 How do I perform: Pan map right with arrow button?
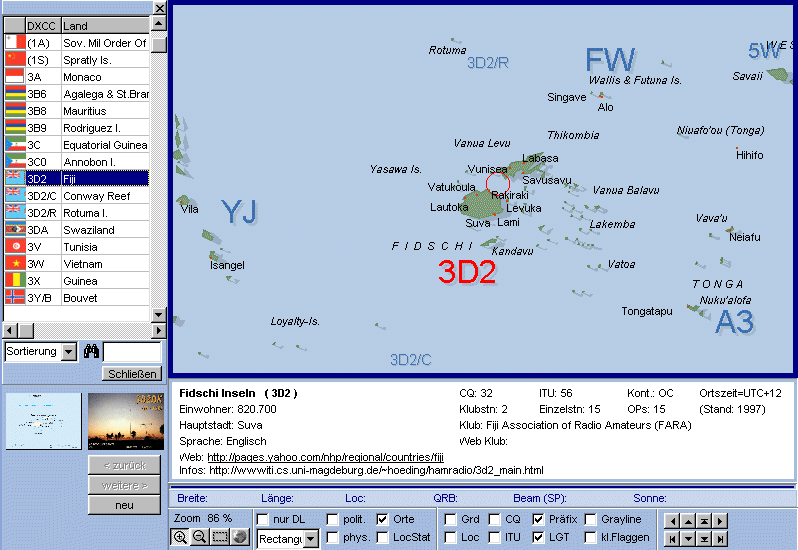coord(719,521)
